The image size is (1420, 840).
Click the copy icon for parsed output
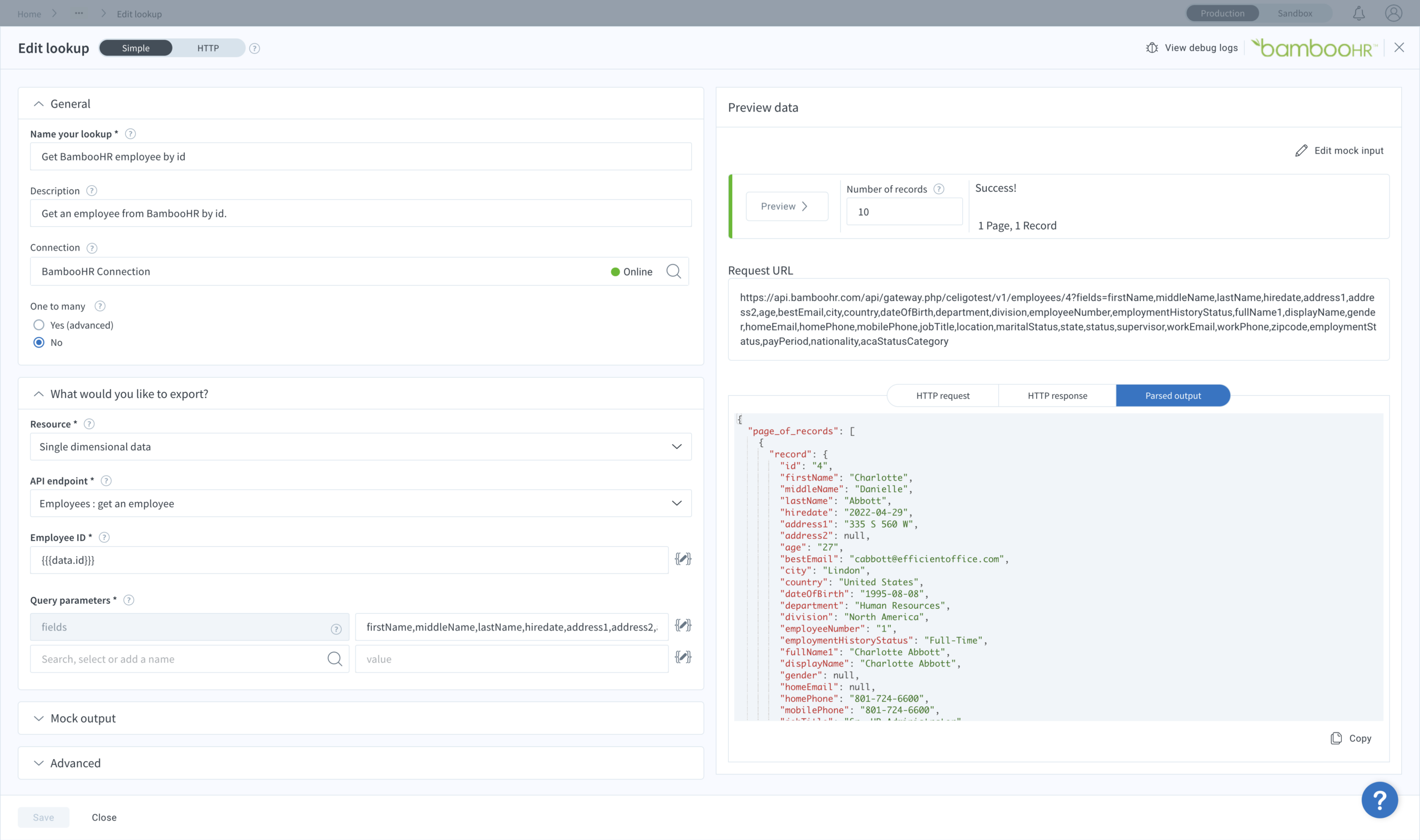pyautogui.click(x=1336, y=738)
